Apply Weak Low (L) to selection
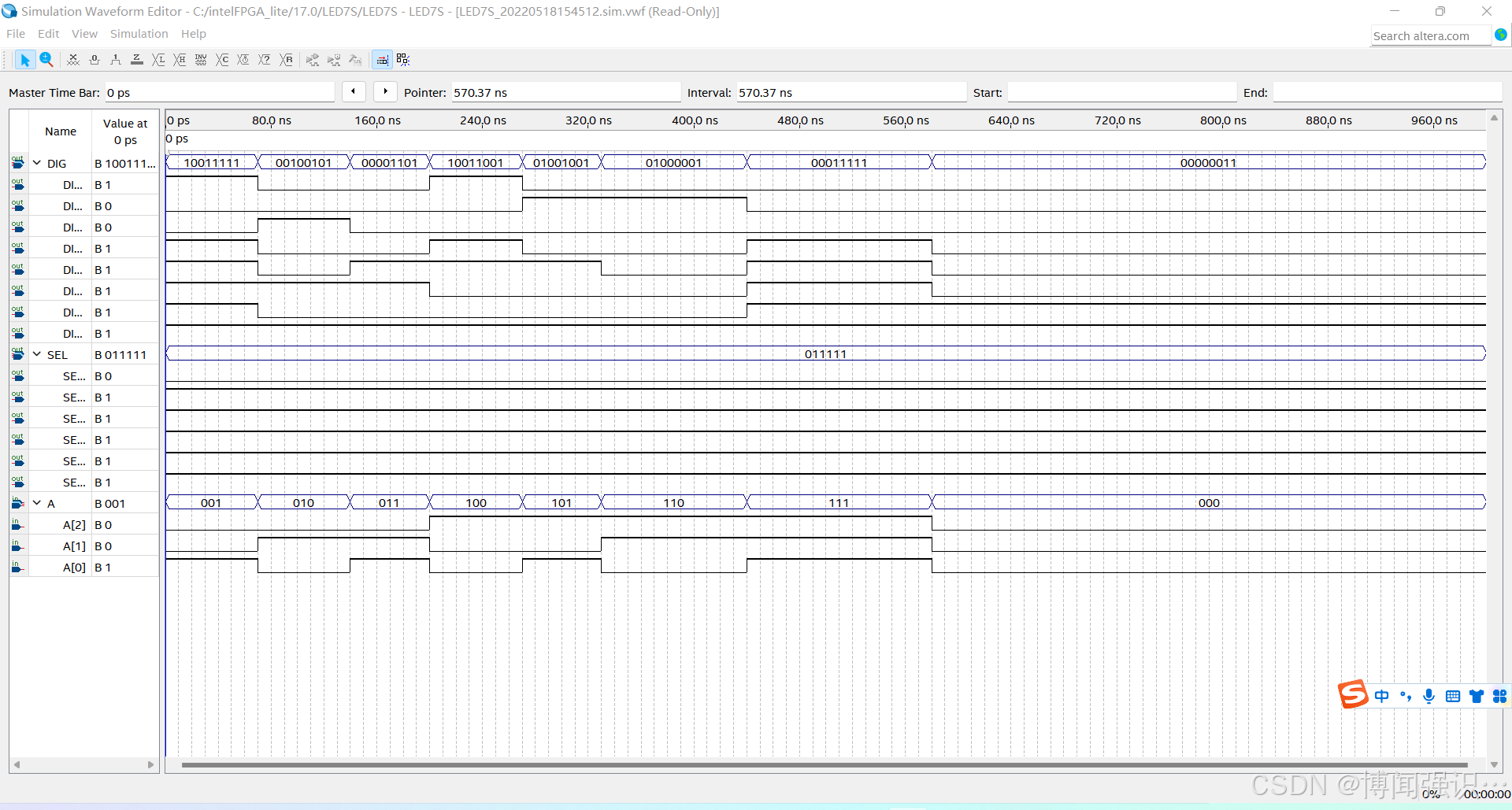This screenshot has height=810, width=1512. tap(158, 60)
